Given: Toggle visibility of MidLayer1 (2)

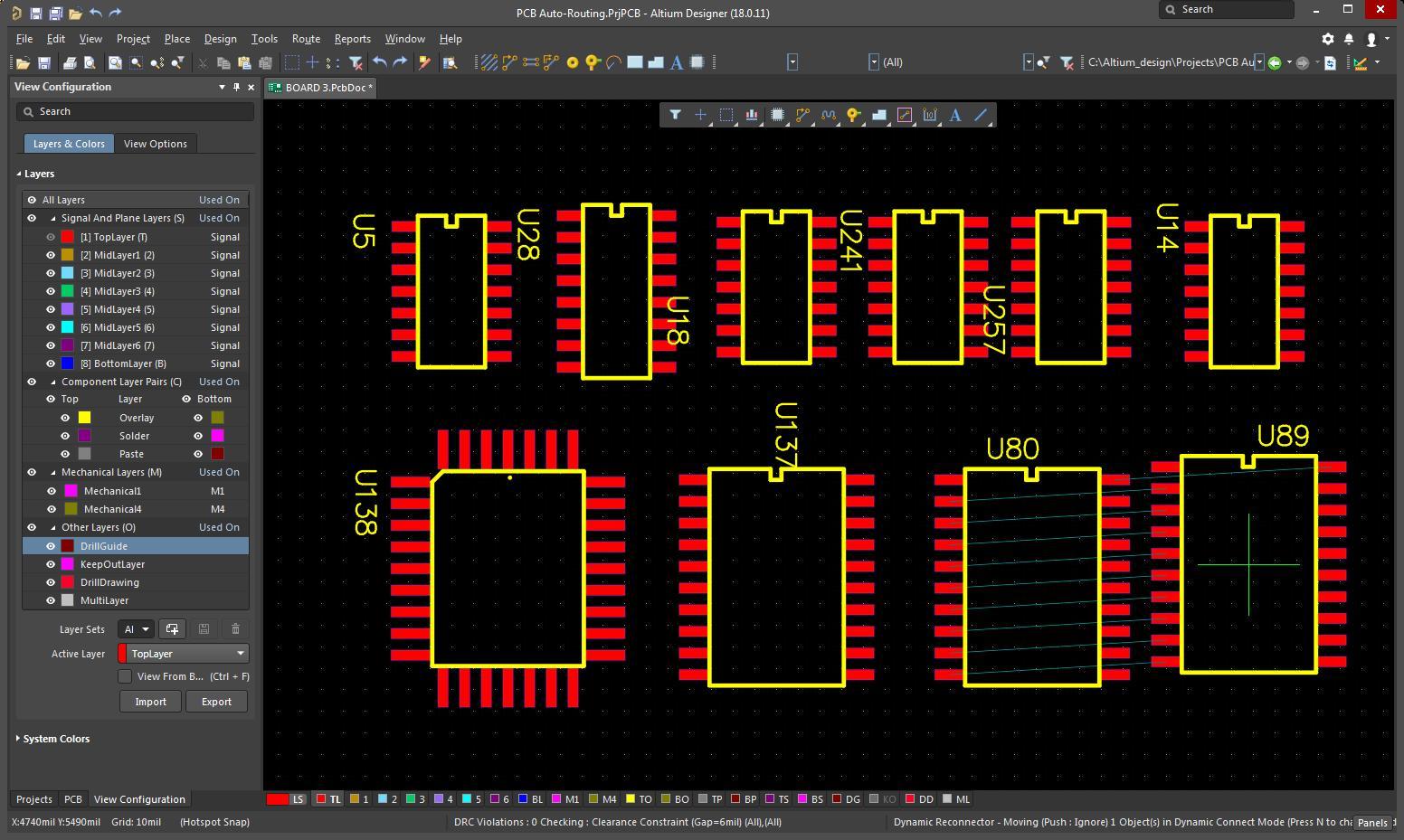Looking at the screenshot, I should tap(51, 255).
